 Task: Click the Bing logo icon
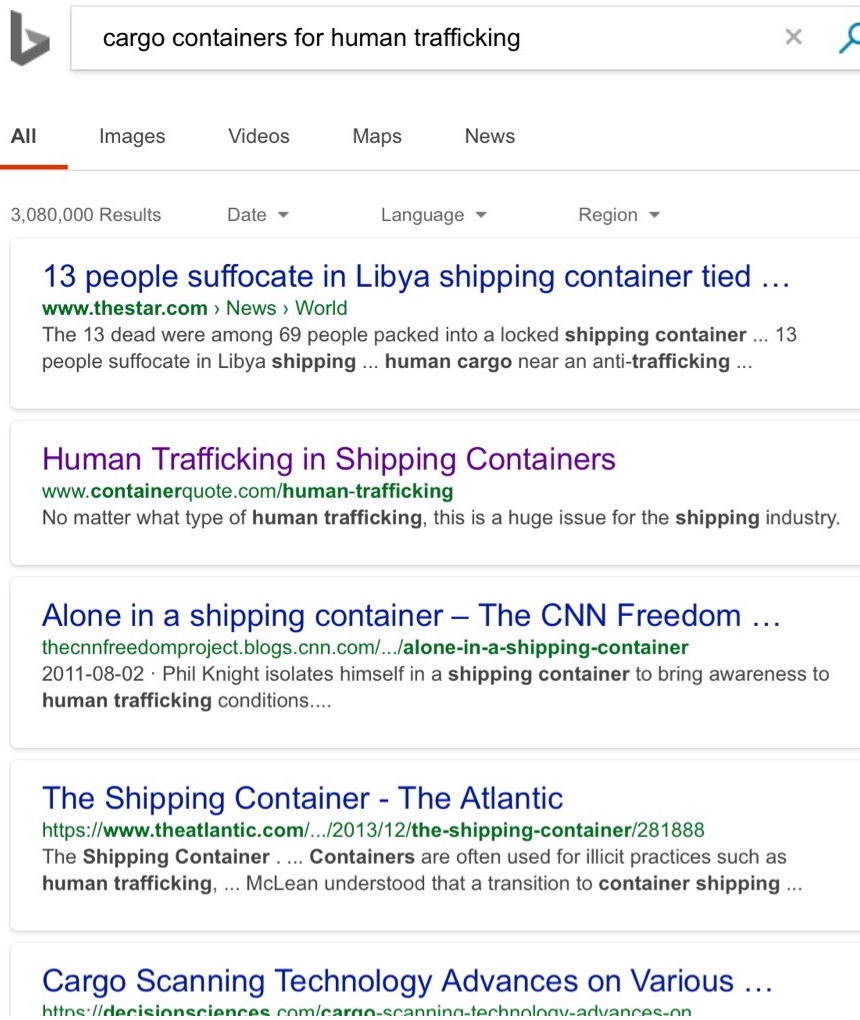30,38
